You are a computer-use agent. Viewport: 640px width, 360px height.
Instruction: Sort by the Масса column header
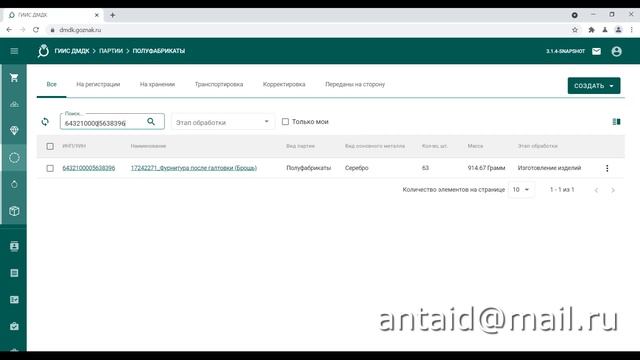pyautogui.click(x=475, y=146)
